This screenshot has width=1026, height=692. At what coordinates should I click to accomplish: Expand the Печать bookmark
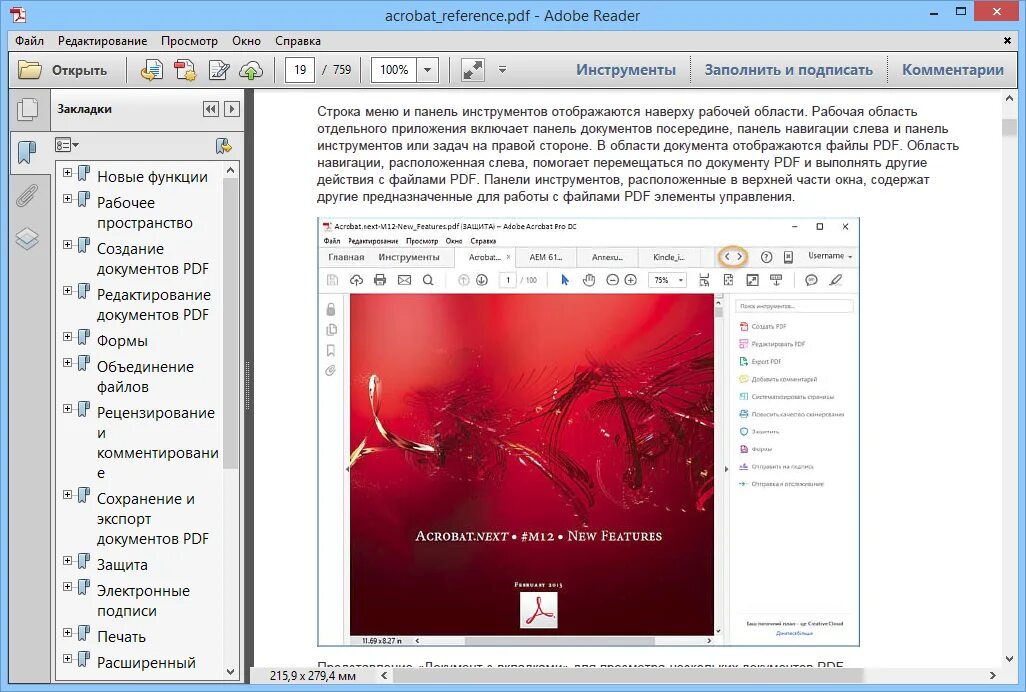pos(67,632)
